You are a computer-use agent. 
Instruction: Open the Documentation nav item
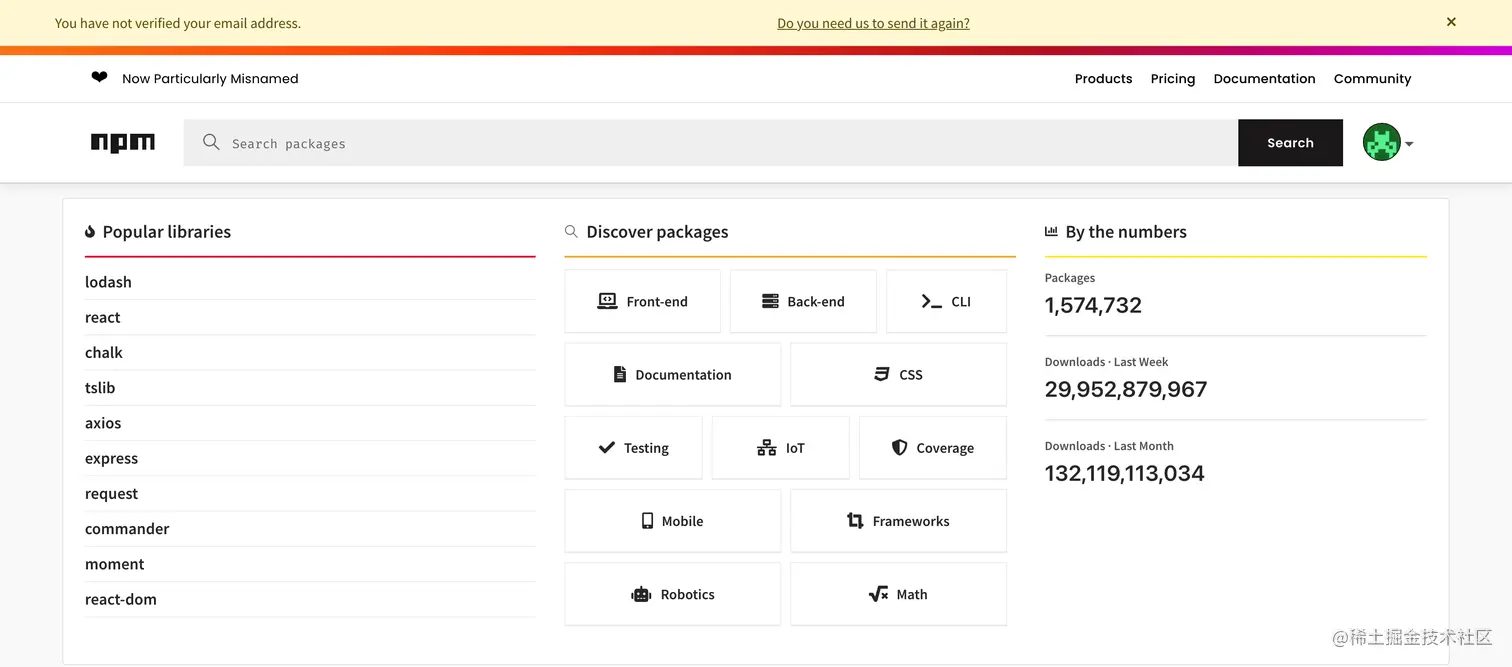(x=1264, y=79)
